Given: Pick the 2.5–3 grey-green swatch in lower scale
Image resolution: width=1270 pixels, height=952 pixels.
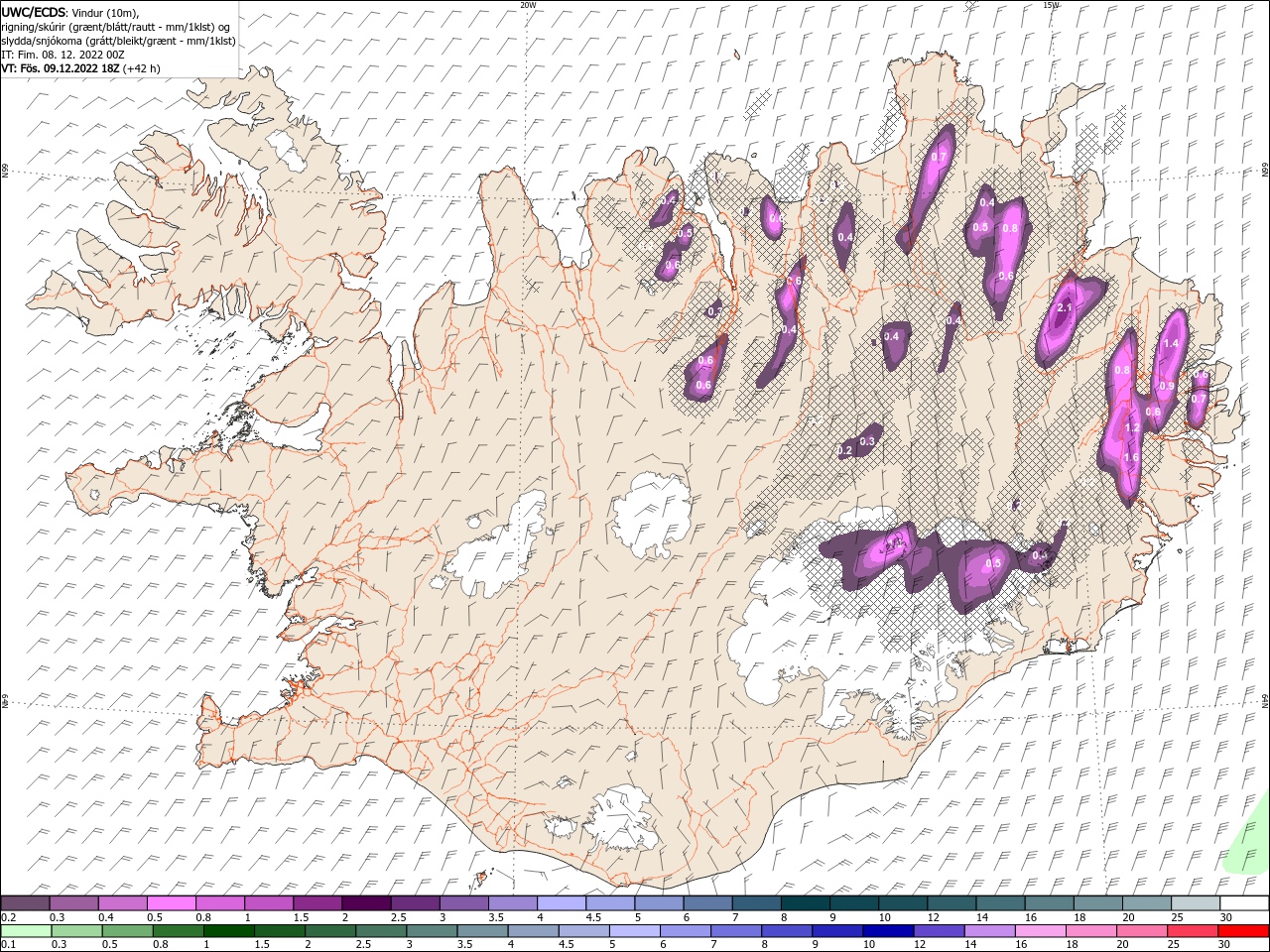Looking at the screenshot, I should tap(380, 931).
